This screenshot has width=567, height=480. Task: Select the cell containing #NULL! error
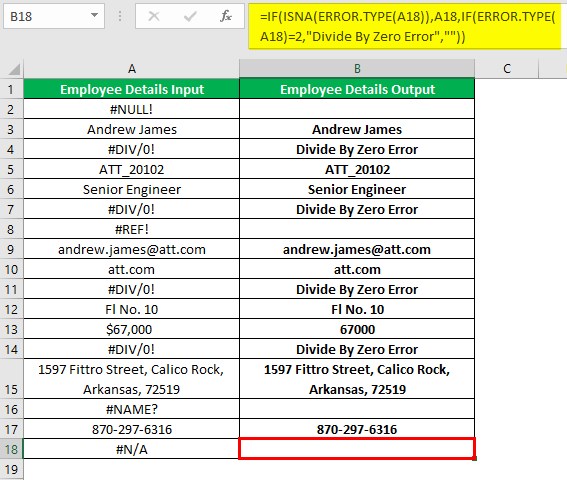click(x=132, y=109)
